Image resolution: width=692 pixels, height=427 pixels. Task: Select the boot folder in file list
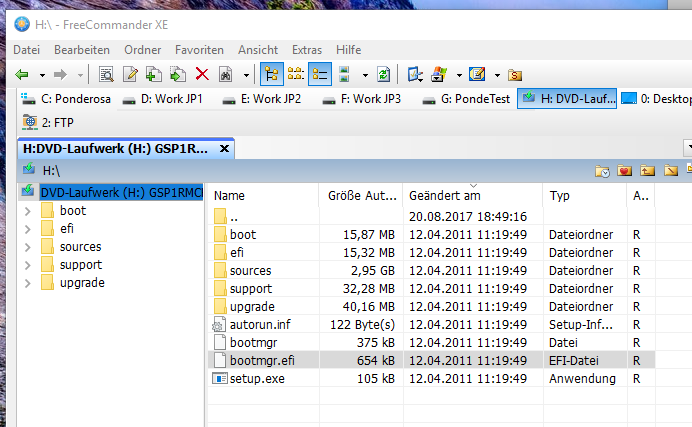click(x=431, y=235)
